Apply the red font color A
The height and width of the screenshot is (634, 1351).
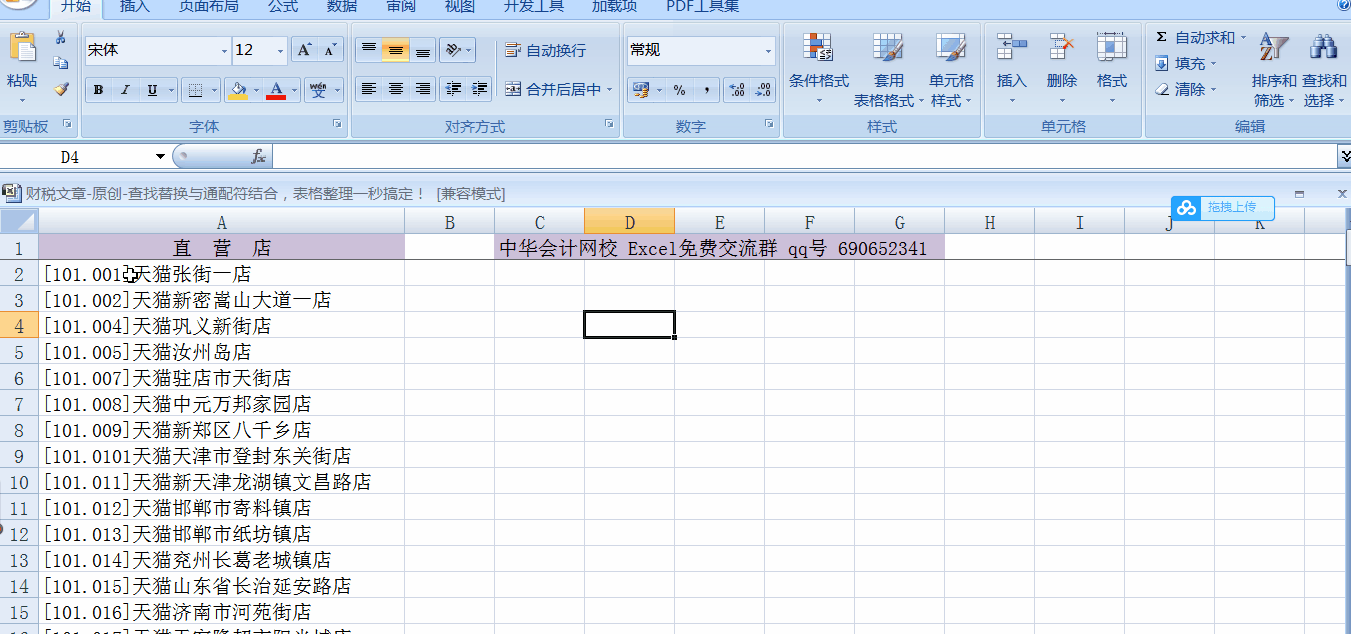[276, 90]
